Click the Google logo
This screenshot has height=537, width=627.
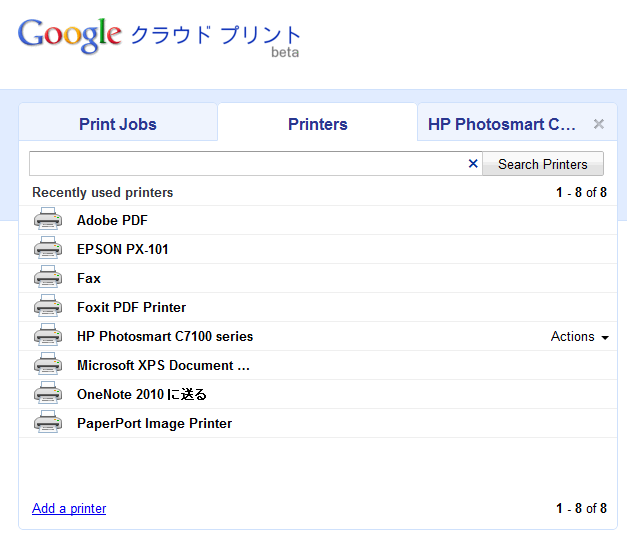pyautogui.click(x=70, y=35)
